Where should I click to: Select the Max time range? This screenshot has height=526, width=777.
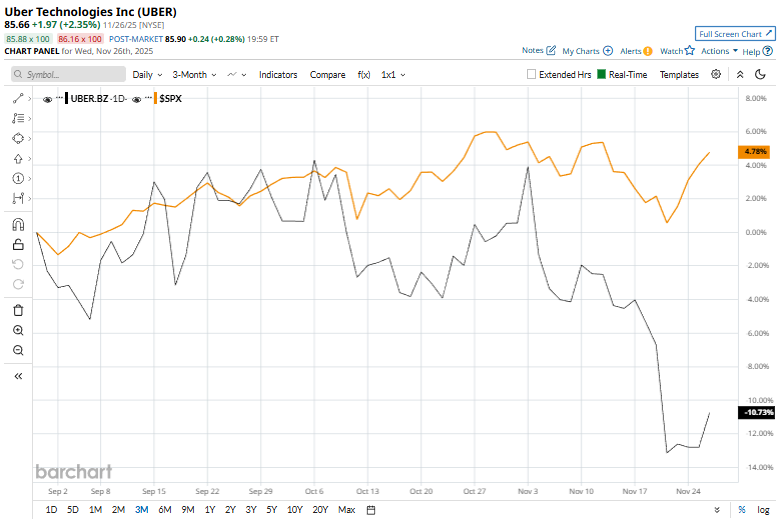(x=347, y=510)
